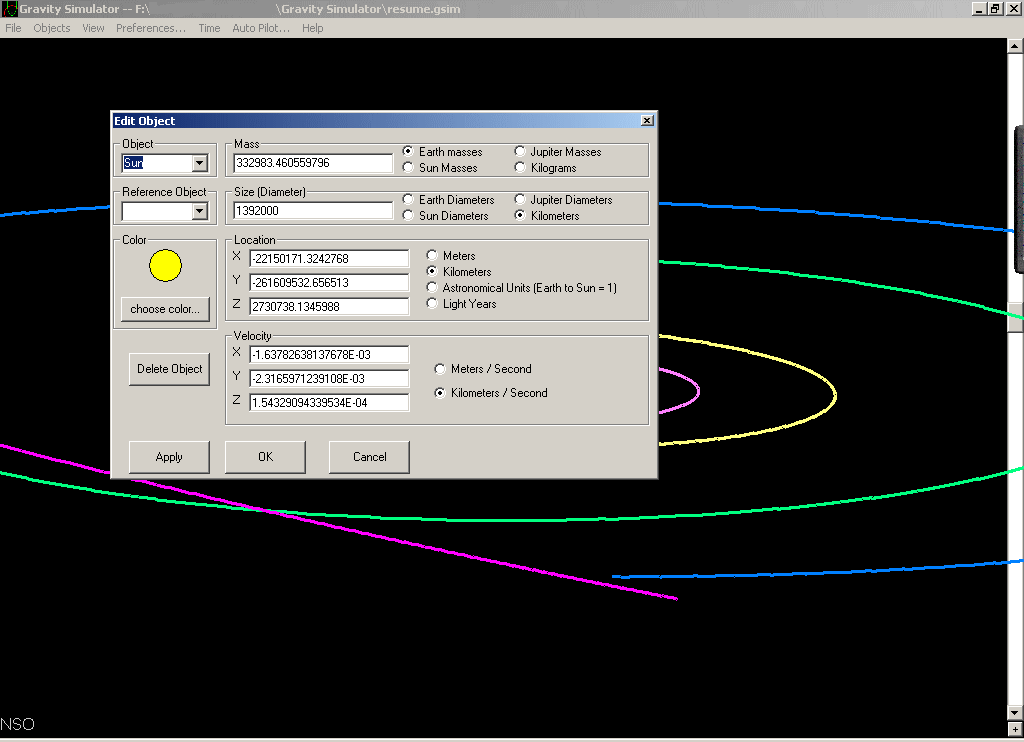This screenshot has height=742, width=1024.
Task: Click the vertical scrollbar up arrow
Action: click(x=1015, y=46)
